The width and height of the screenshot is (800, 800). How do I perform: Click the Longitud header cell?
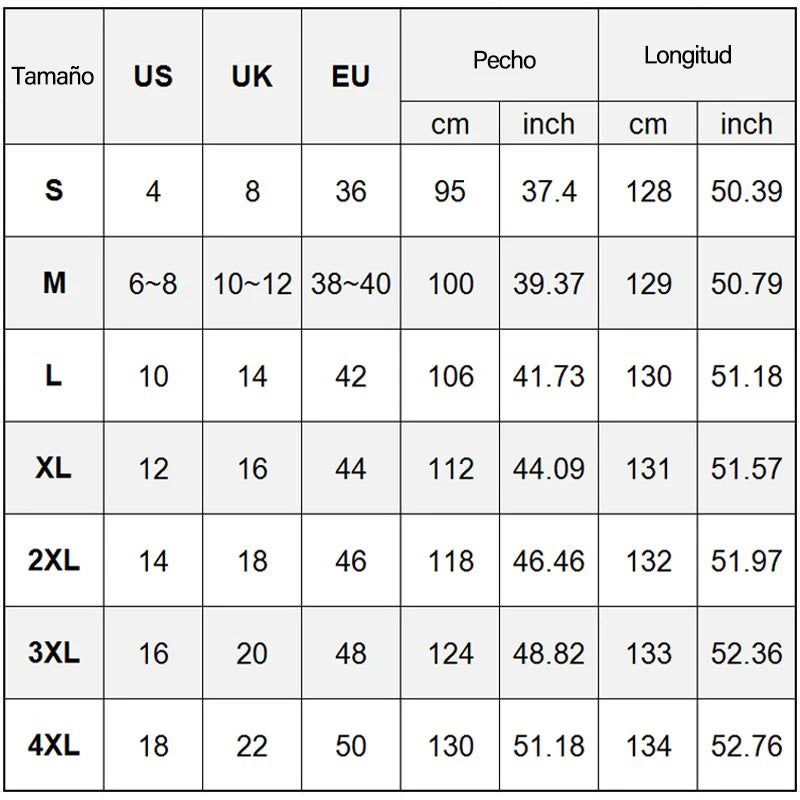click(x=696, y=55)
